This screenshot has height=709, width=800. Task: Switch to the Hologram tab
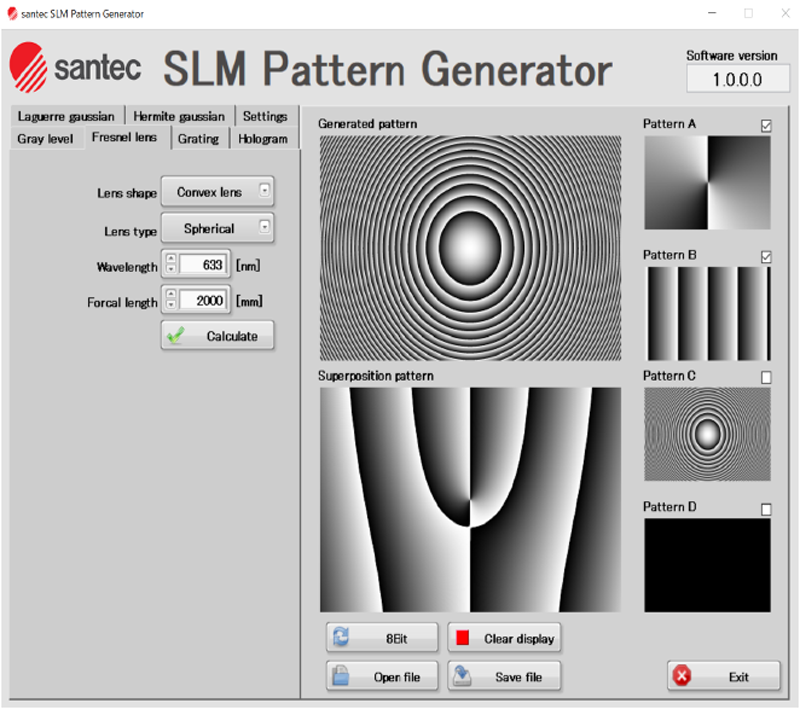(x=263, y=139)
